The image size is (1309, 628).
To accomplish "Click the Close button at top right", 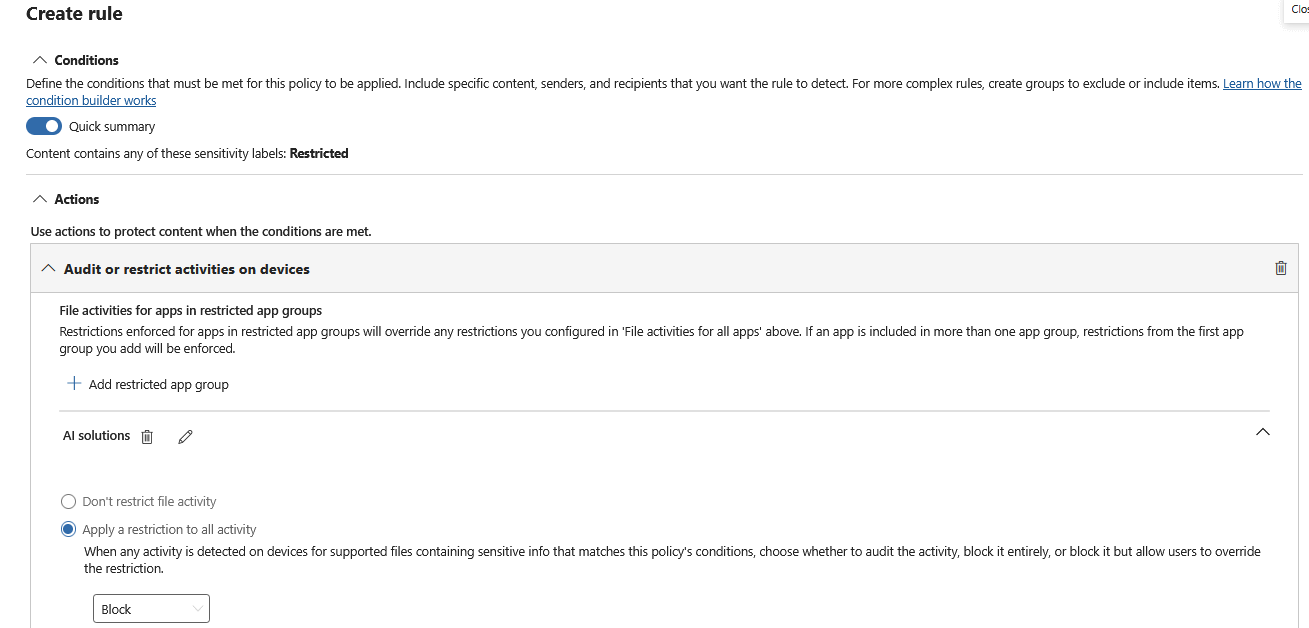I will 1298,9.
